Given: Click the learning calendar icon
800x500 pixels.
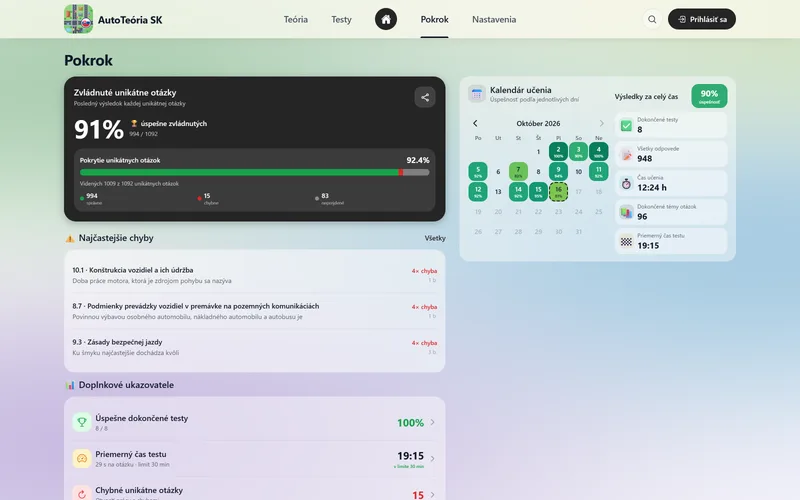Looking at the screenshot, I should [477, 94].
